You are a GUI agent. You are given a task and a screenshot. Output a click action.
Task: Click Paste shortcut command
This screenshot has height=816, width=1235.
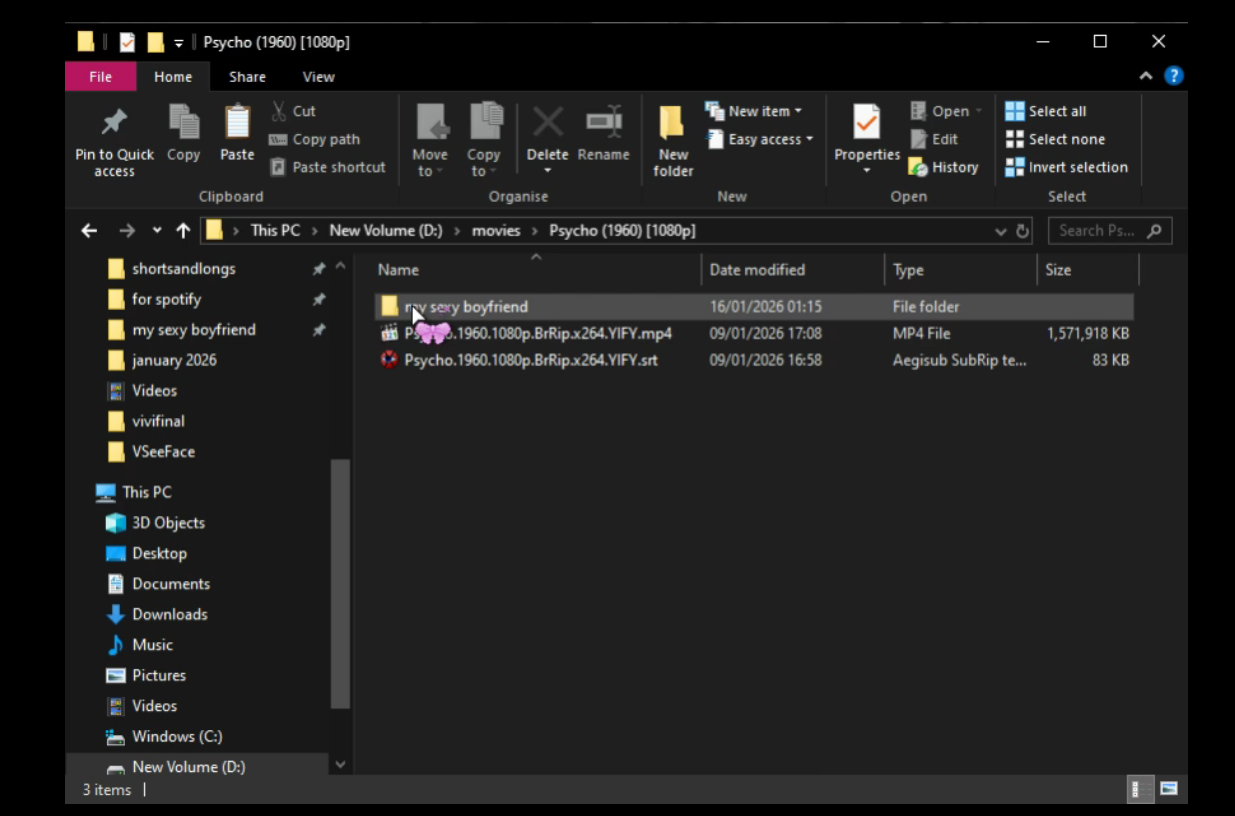[x=327, y=167]
